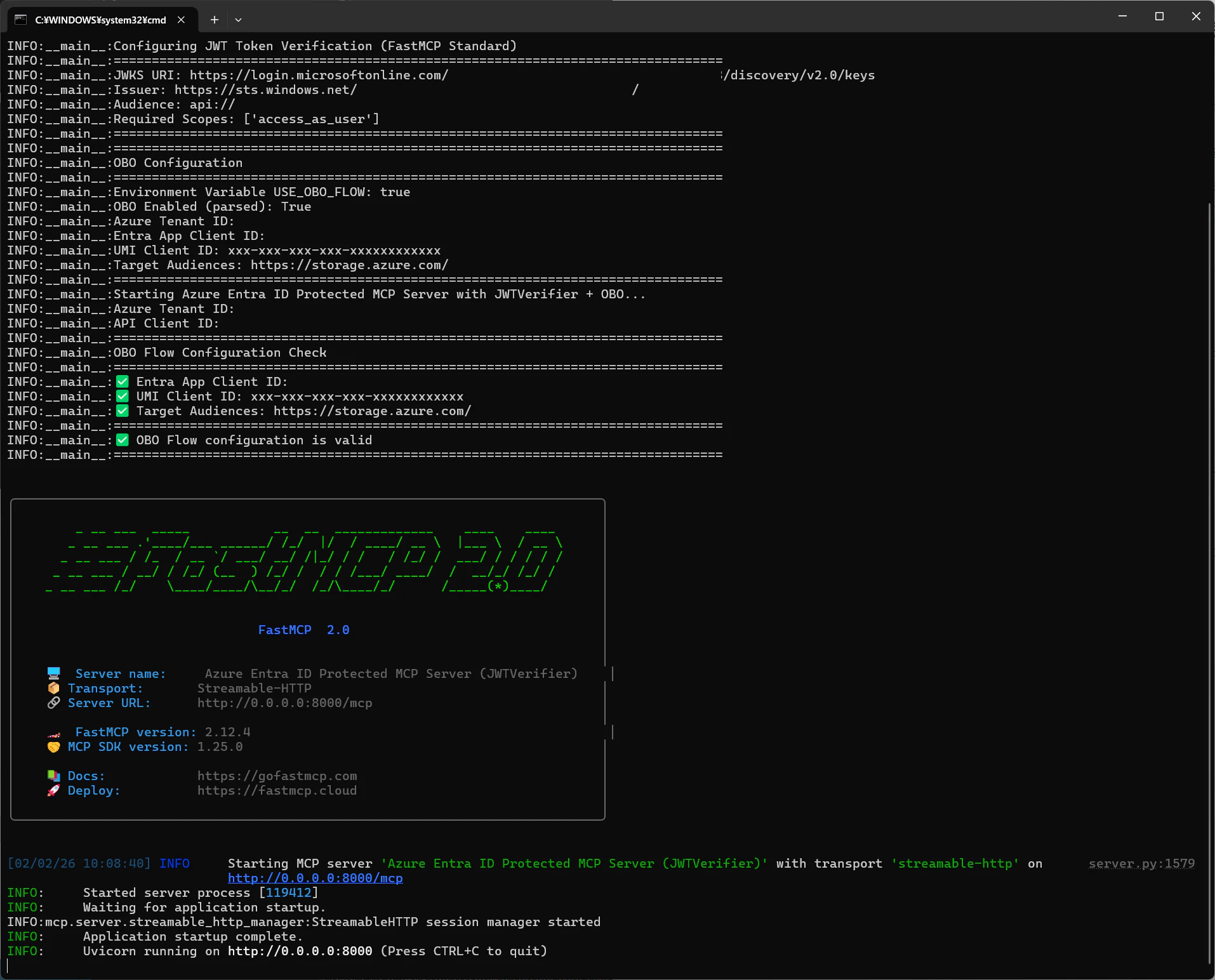
Task: Click the FastMCP version number 2.12.4
Action: click(228, 732)
